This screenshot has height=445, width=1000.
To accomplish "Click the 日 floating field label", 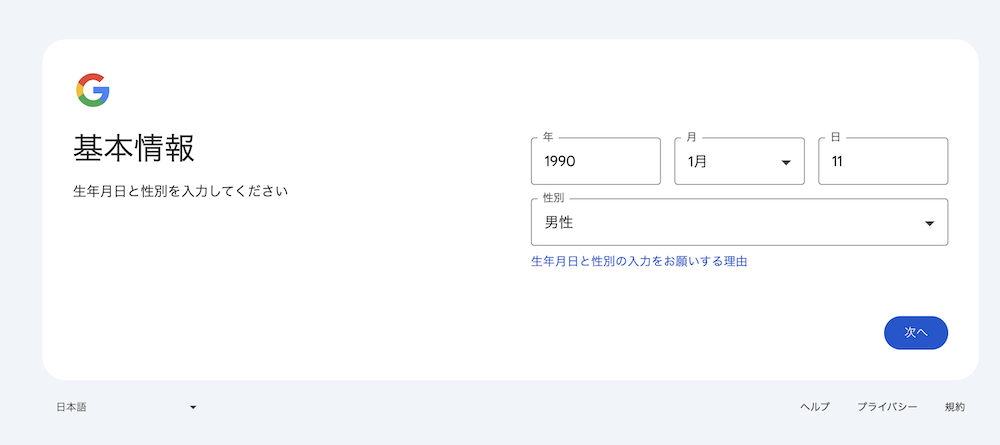I will (835, 137).
